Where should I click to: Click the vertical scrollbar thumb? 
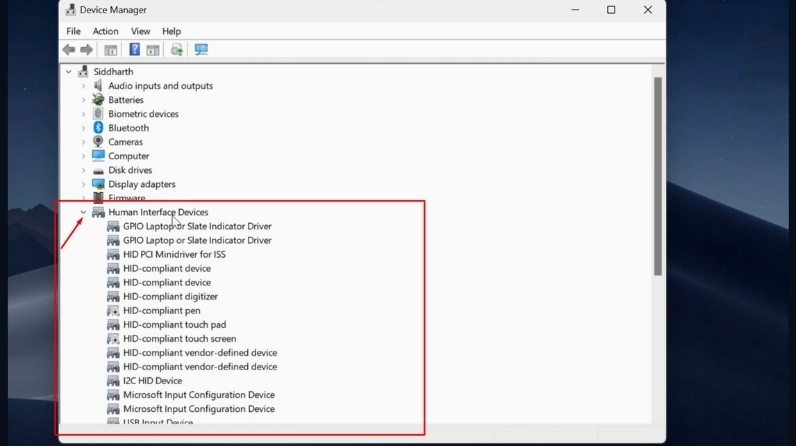[x=658, y=176]
